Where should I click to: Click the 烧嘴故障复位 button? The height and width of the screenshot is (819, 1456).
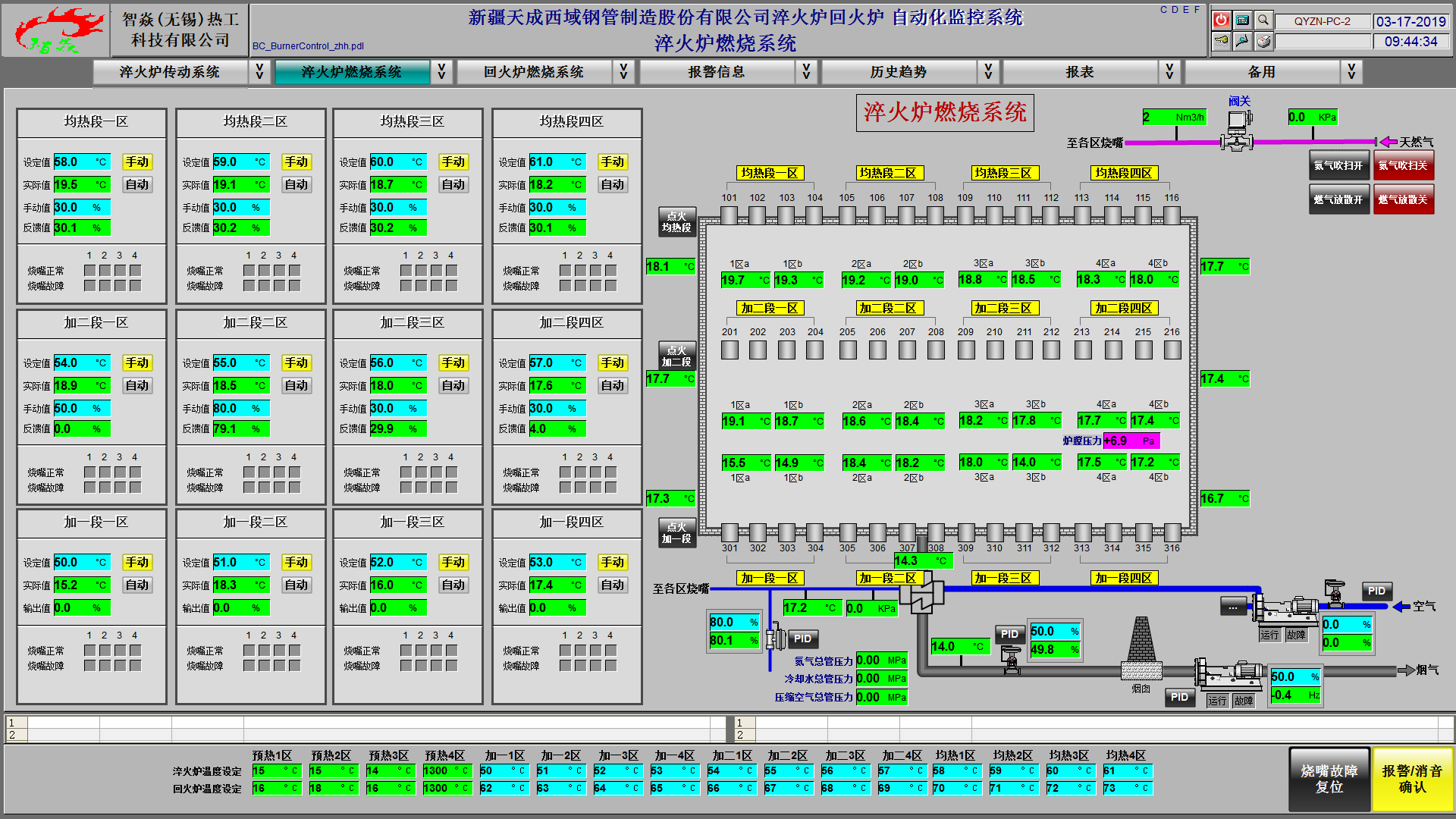[1329, 779]
